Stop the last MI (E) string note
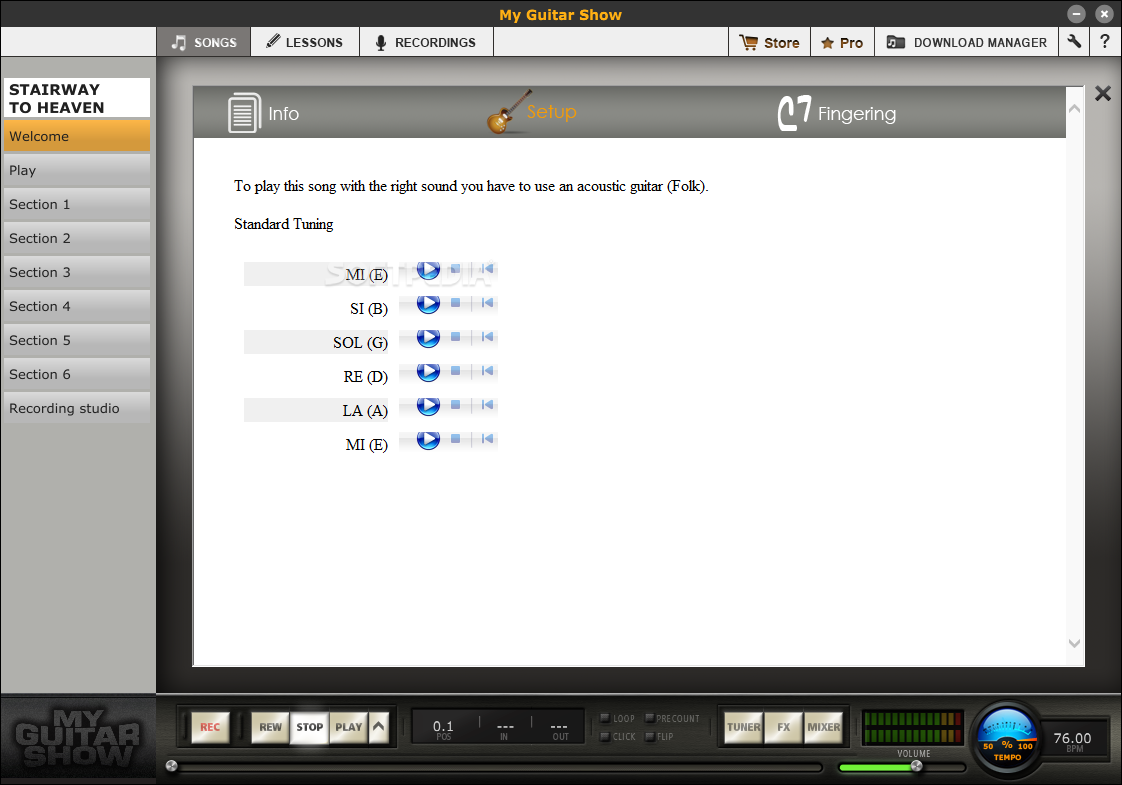Image resolution: width=1122 pixels, height=785 pixels. pos(455,439)
